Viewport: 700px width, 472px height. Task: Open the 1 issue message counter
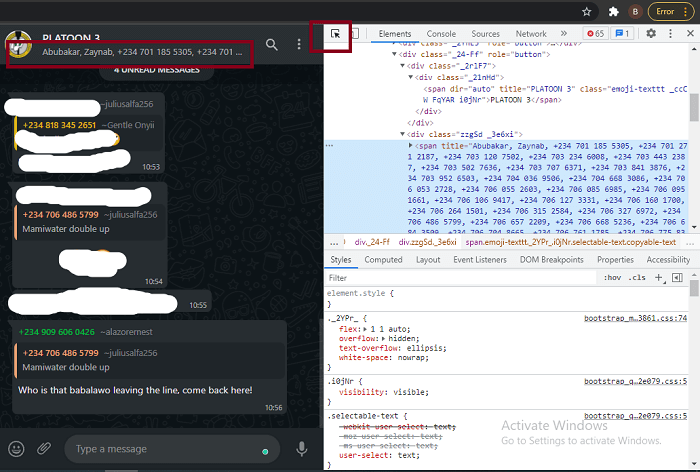(622, 33)
